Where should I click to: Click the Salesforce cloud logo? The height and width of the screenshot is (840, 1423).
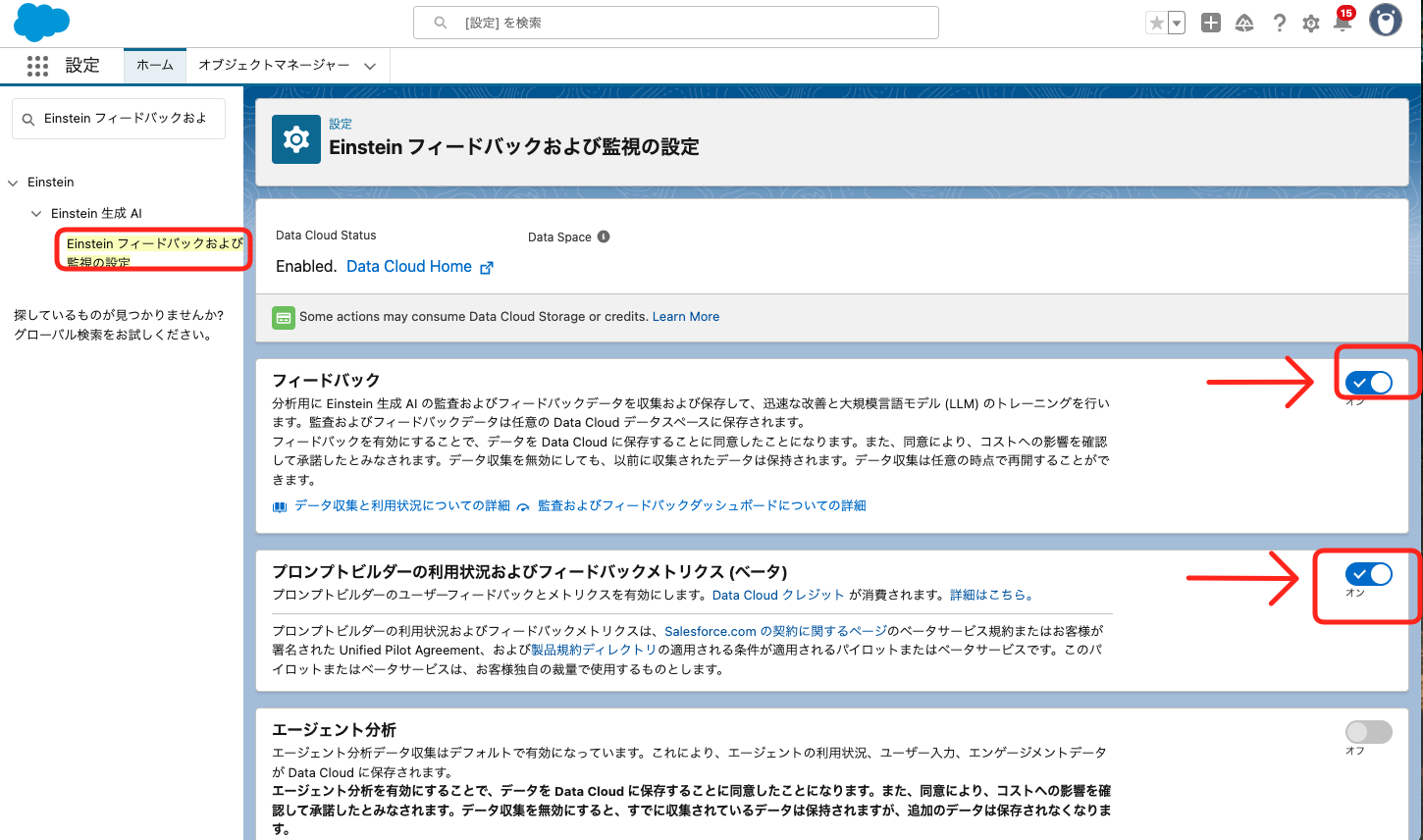click(x=41, y=23)
